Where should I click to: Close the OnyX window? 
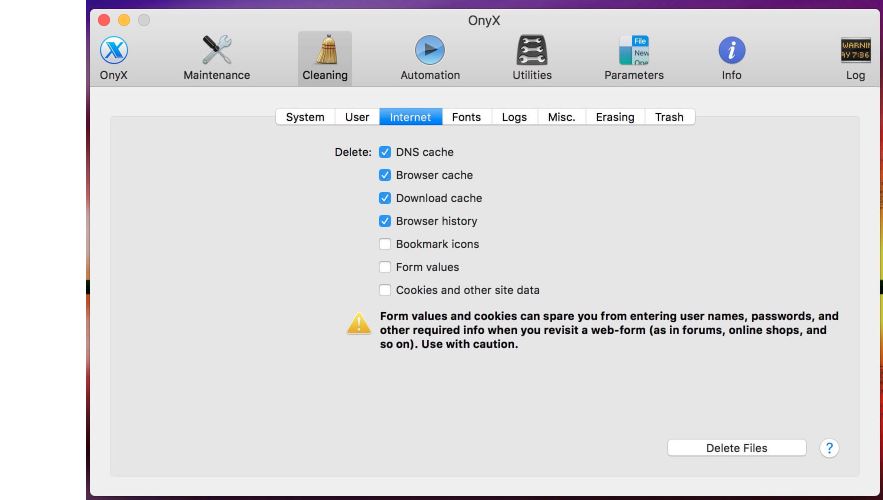104,20
